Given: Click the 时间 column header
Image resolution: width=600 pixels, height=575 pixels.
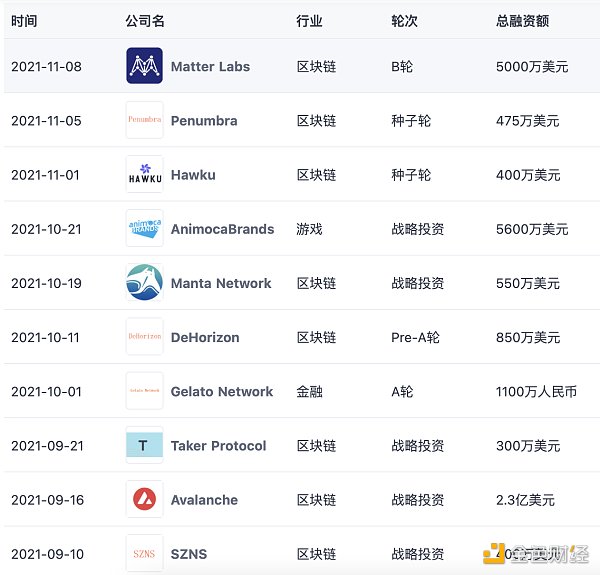Looking at the screenshot, I should [24, 21].
